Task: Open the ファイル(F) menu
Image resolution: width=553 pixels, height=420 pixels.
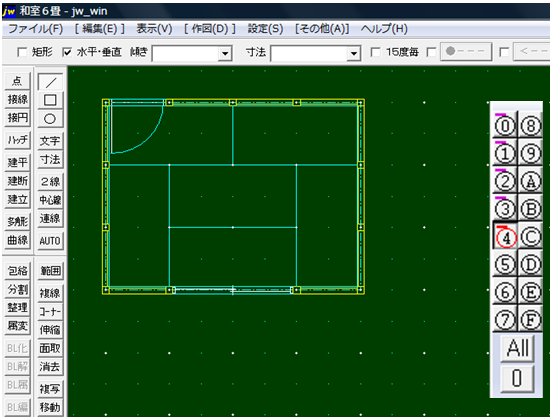Action: point(35,29)
